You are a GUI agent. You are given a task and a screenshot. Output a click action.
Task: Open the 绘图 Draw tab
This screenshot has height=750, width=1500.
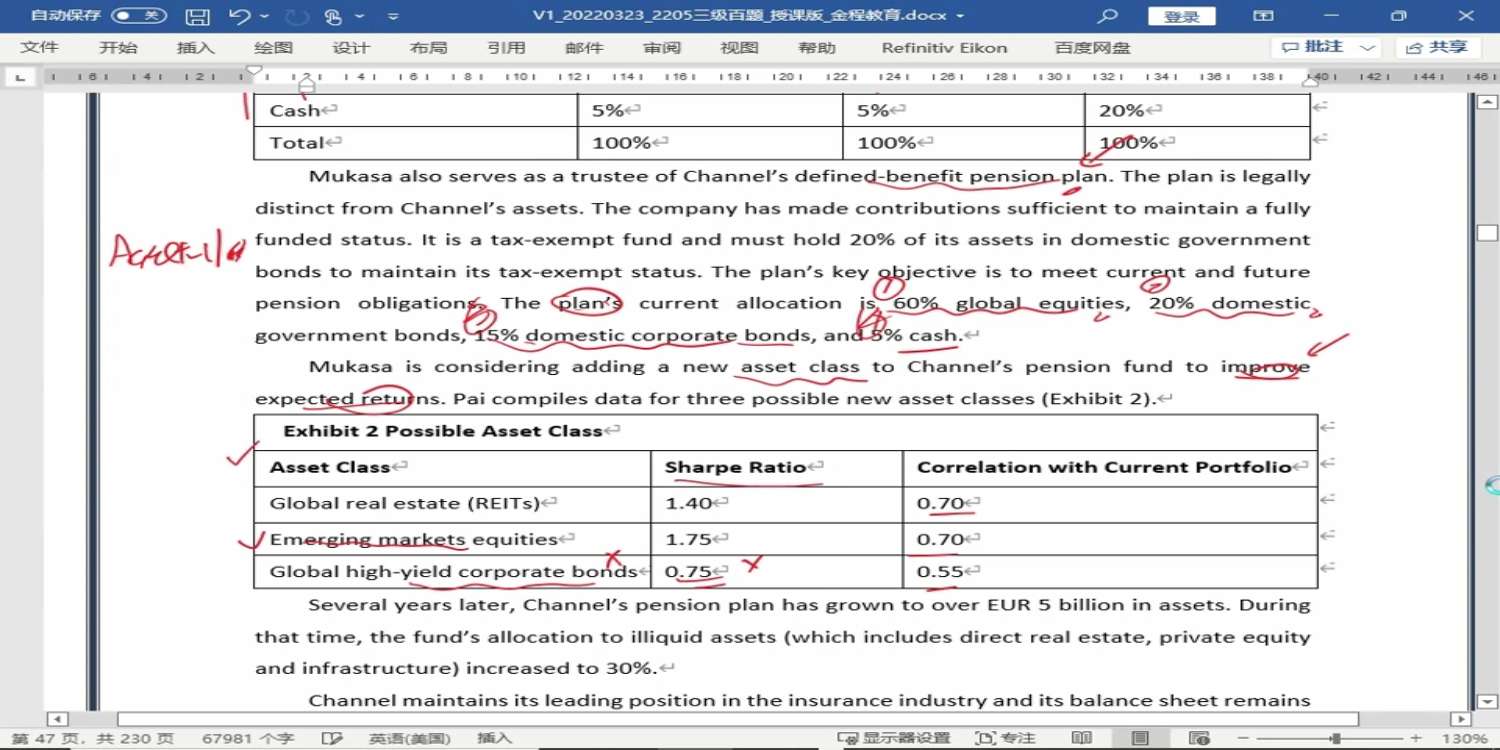(x=274, y=48)
